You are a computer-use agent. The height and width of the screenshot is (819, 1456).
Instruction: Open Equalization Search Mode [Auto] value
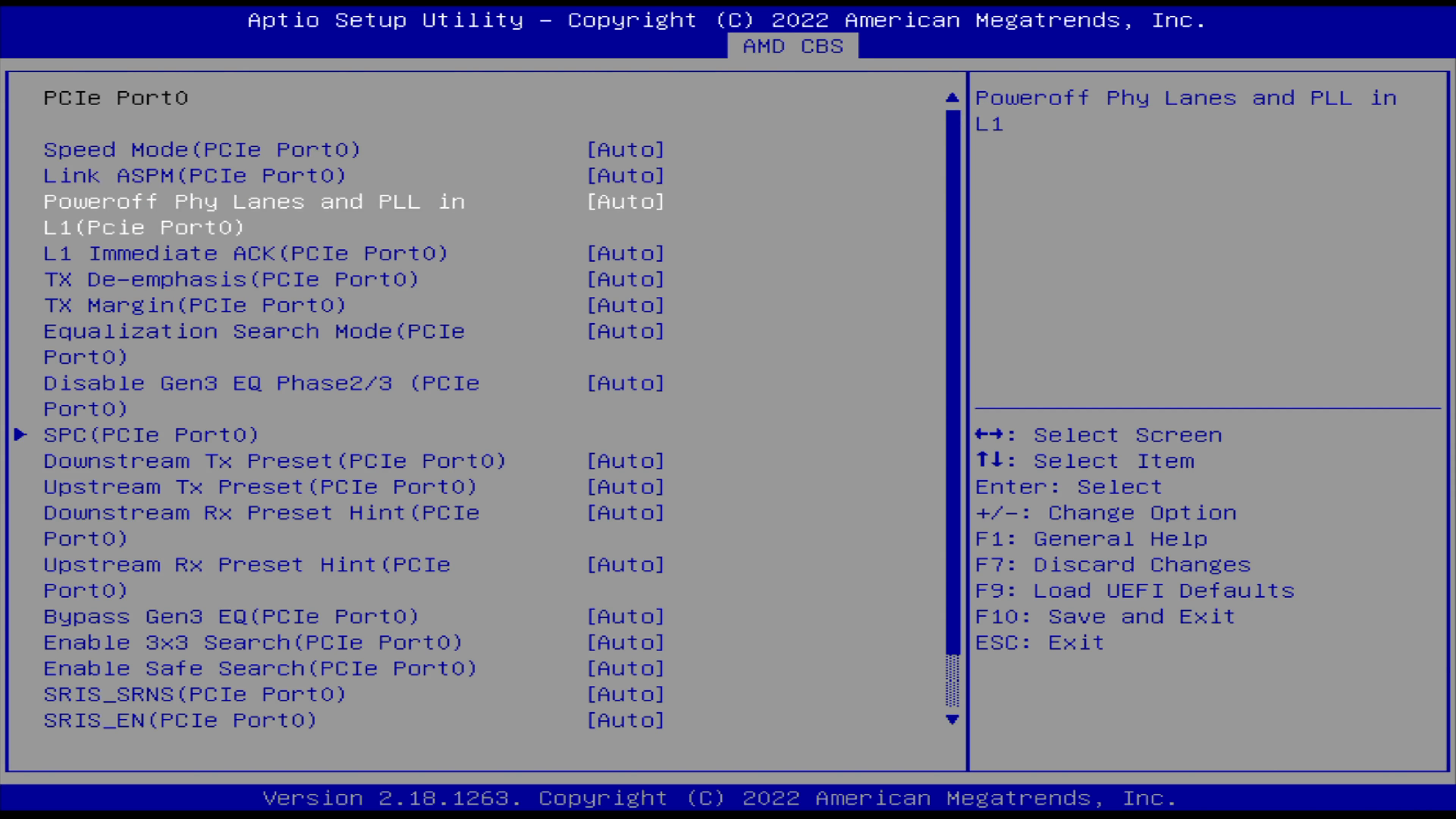point(625,331)
